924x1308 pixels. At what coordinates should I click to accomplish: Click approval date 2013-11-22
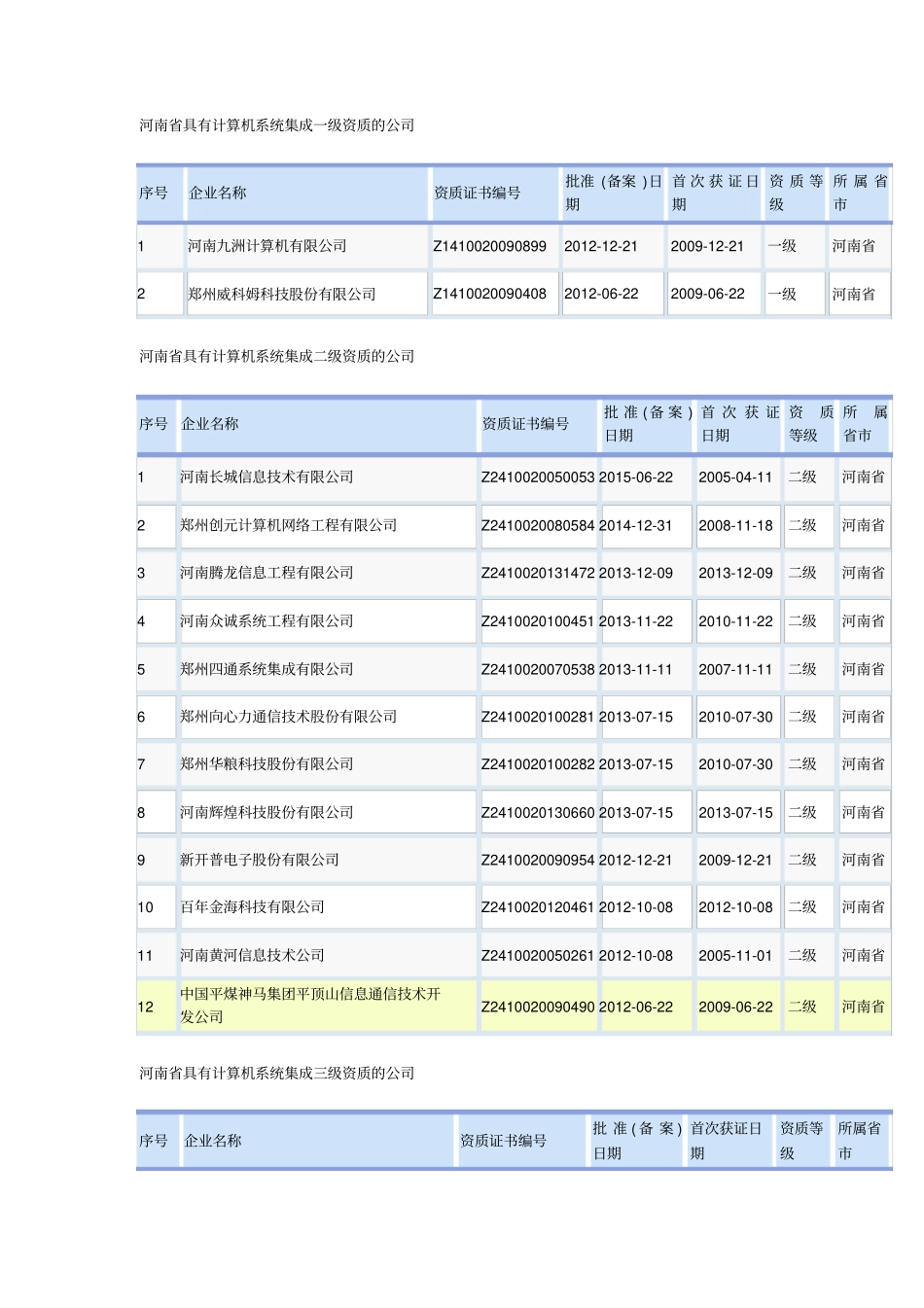(x=636, y=621)
